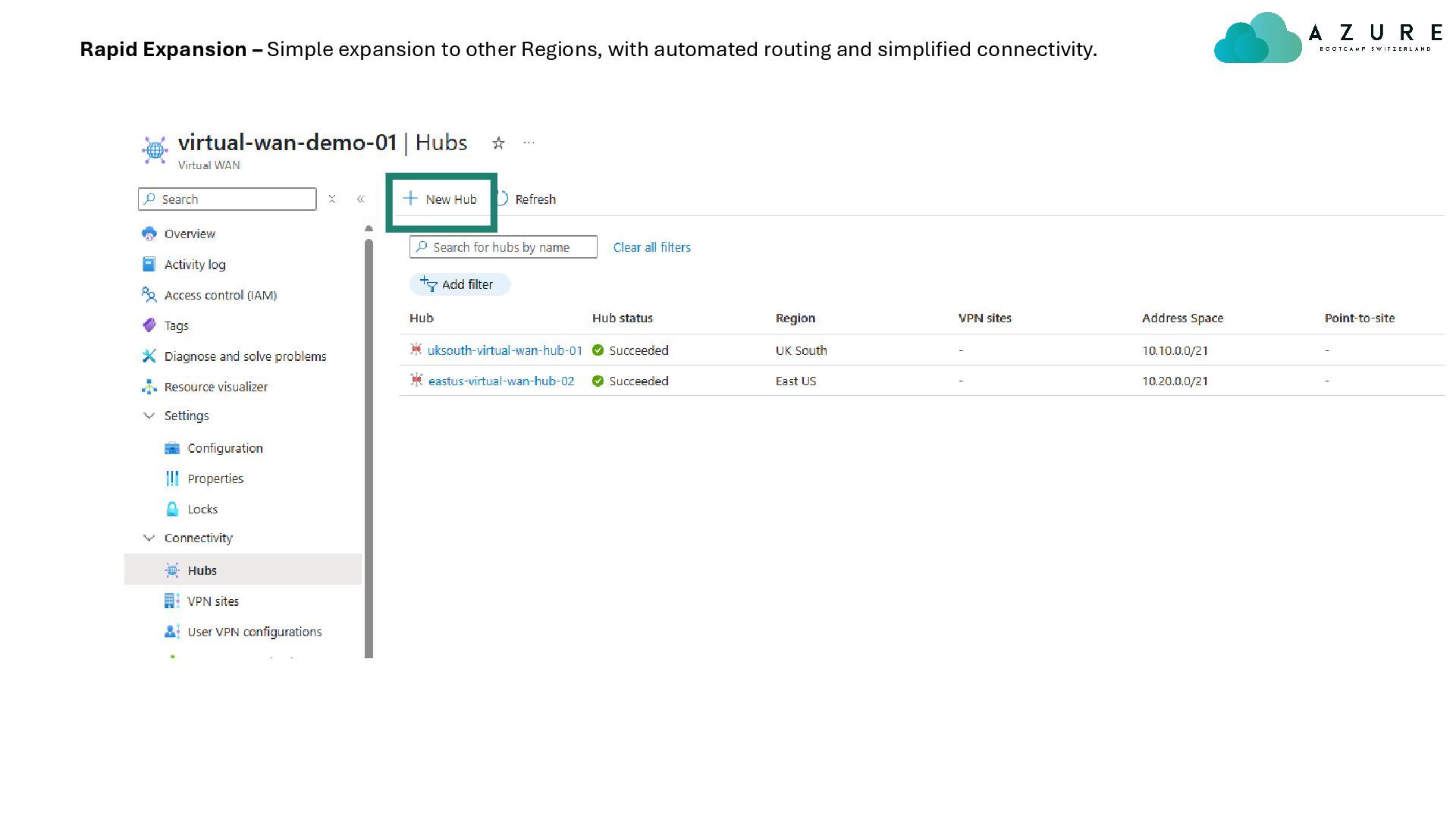Open User VPN configurations
The height and width of the screenshot is (819, 1456).
coord(255,632)
